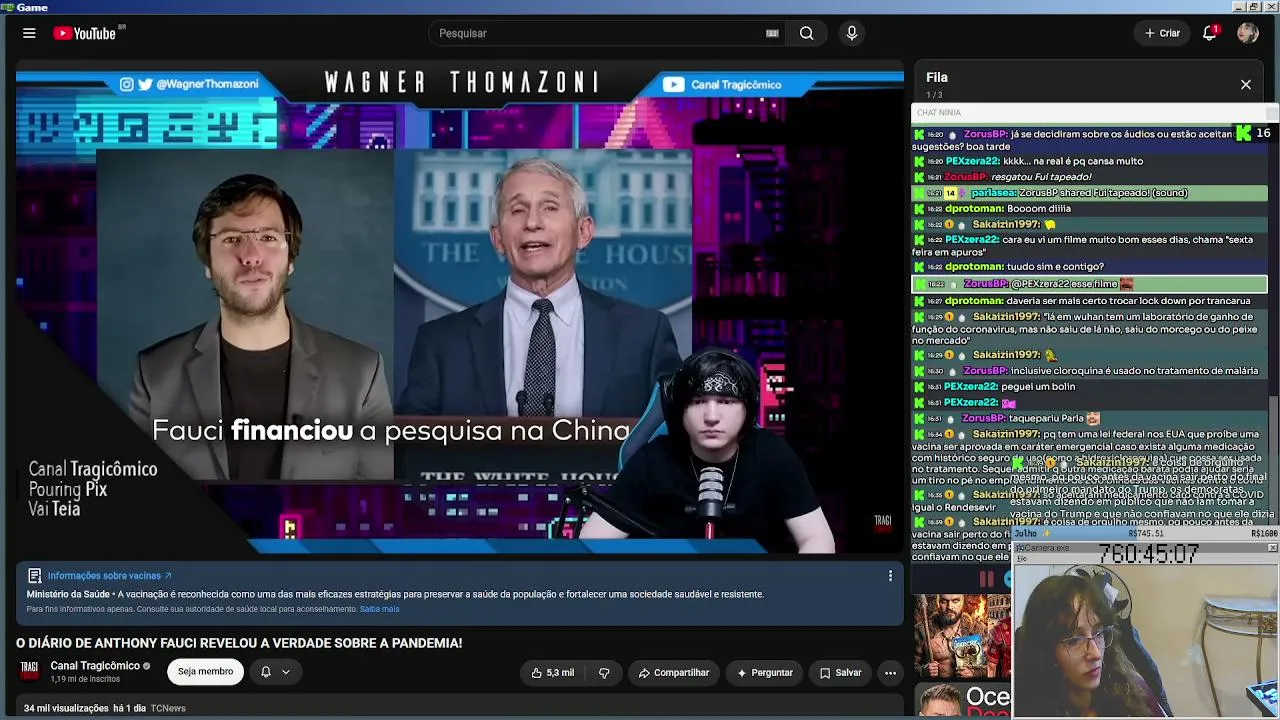Image resolution: width=1280 pixels, height=720 pixels.
Task: Click the magnifier search button
Action: (x=806, y=33)
